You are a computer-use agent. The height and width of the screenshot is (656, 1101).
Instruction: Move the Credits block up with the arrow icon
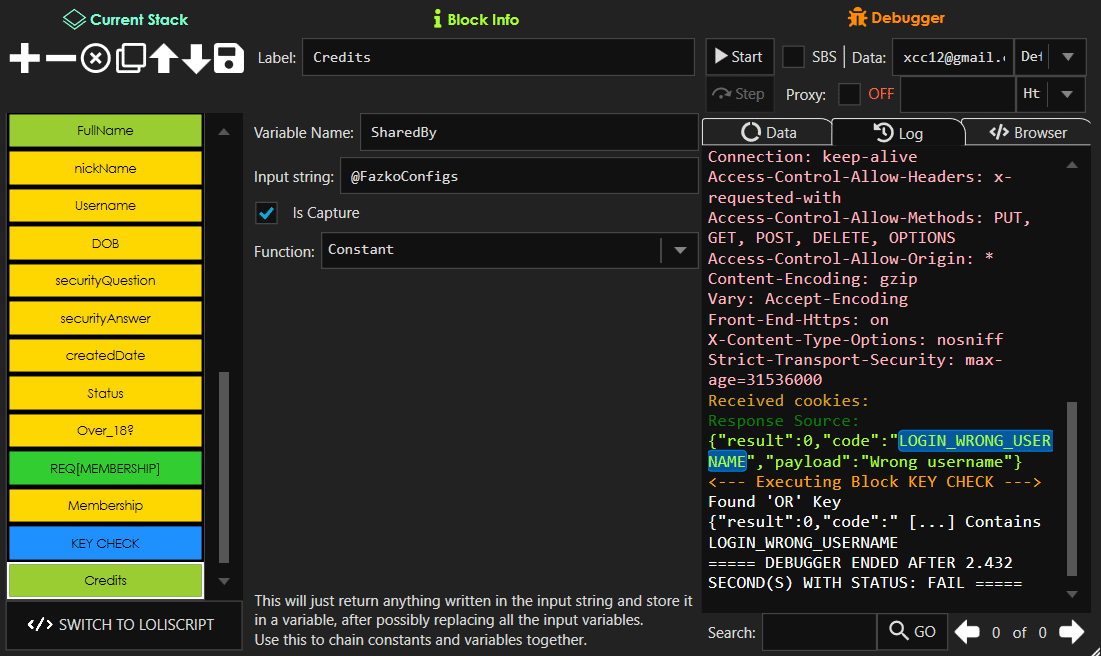(162, 59)
